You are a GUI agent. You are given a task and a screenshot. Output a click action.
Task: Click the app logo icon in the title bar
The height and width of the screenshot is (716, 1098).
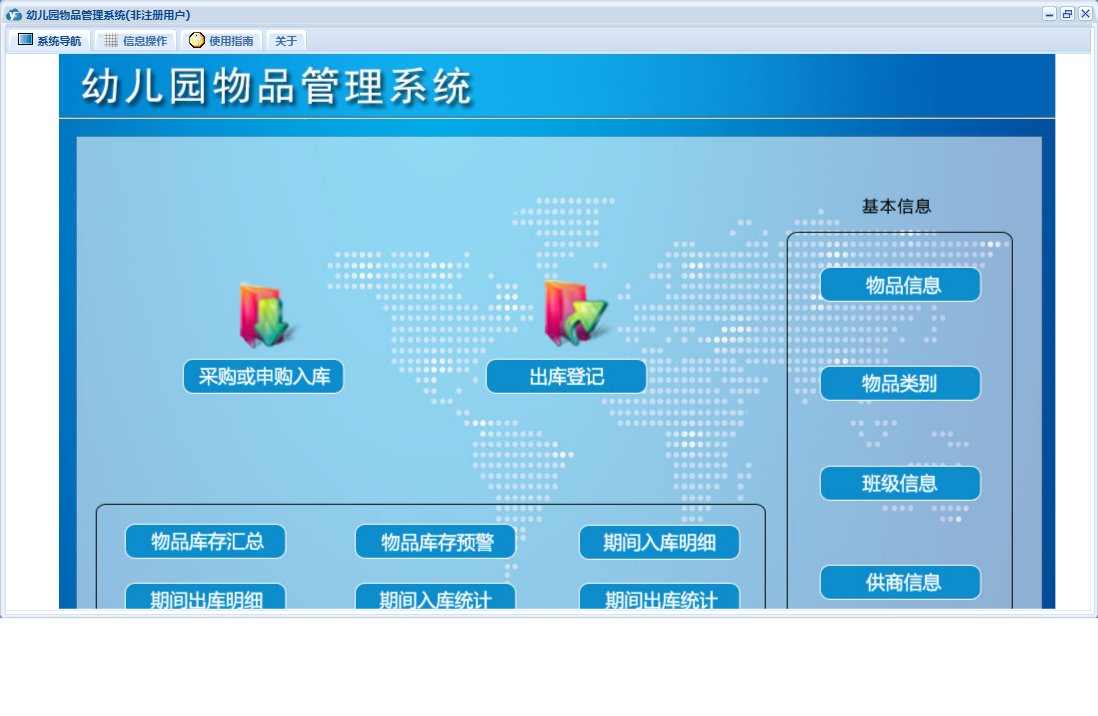pyautogui.click(x=13, y=15)
